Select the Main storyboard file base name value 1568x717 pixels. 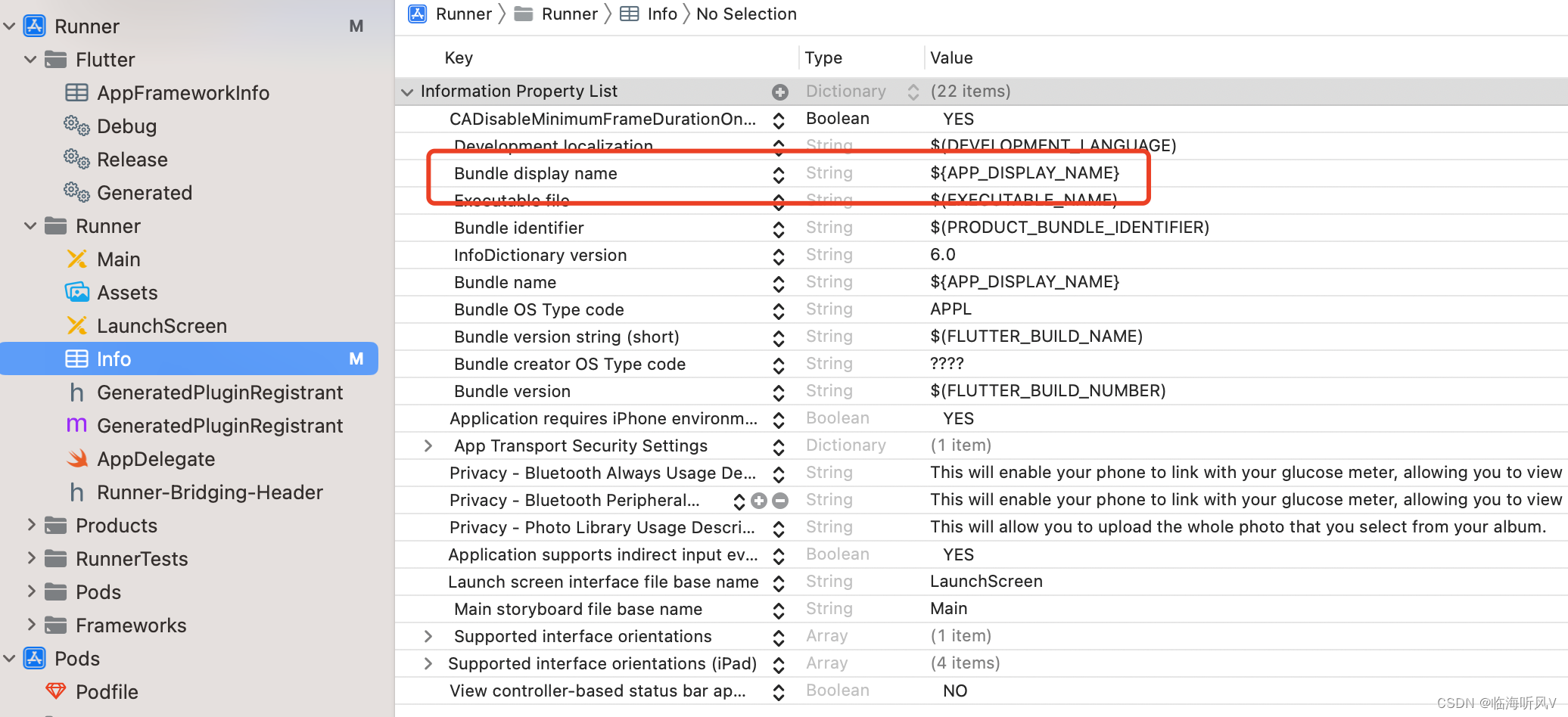click(x=949, y=609)
